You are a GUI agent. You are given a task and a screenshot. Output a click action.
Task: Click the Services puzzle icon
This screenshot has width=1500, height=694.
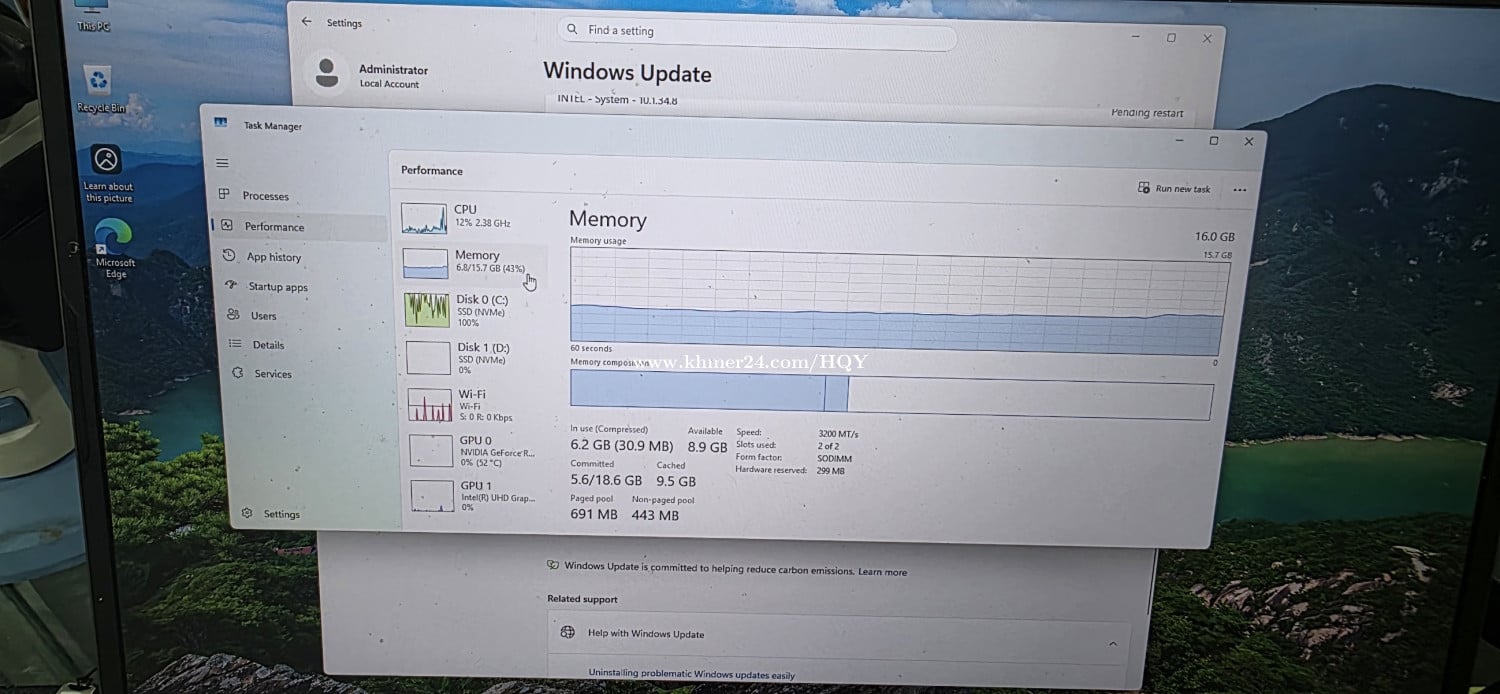coord(238,373)
